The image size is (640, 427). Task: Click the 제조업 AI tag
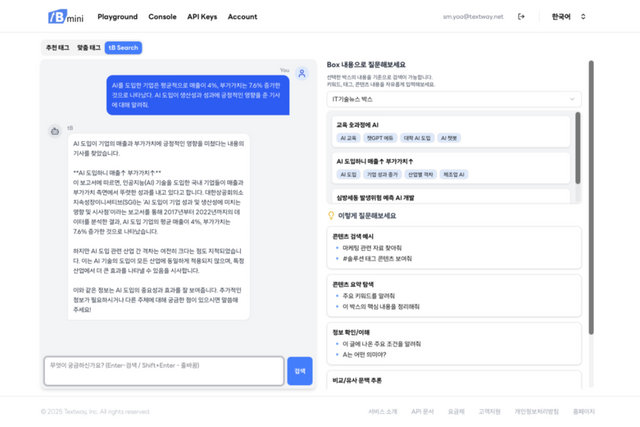pos(454,174)
